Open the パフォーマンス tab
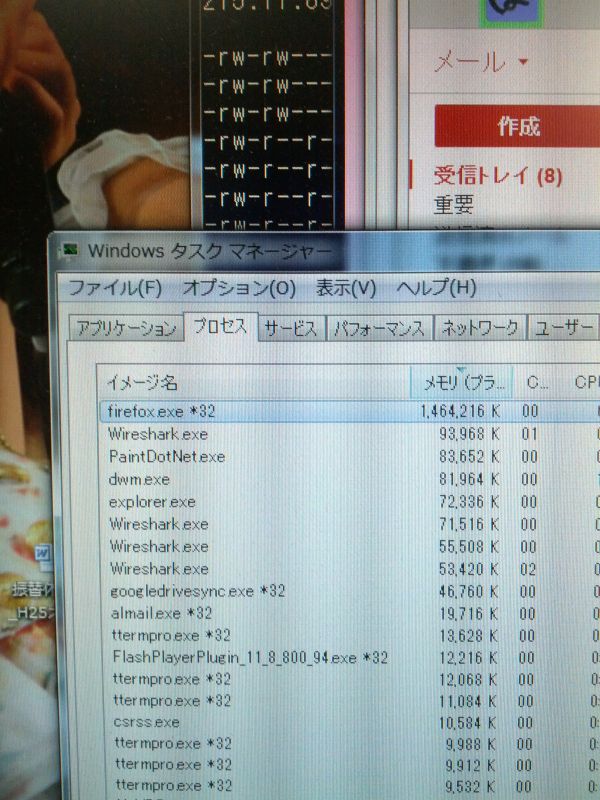Viewport: 600px width, 800px height. [380, 328]
